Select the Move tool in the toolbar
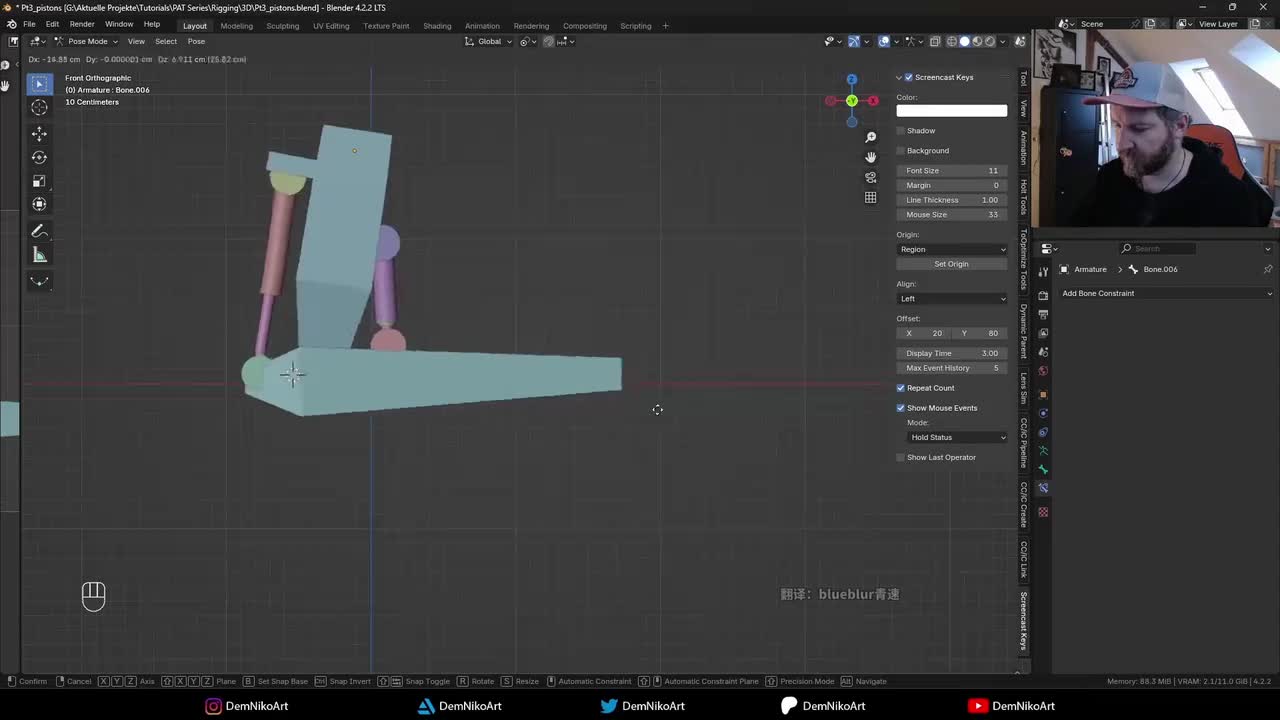 coord(39,133)
